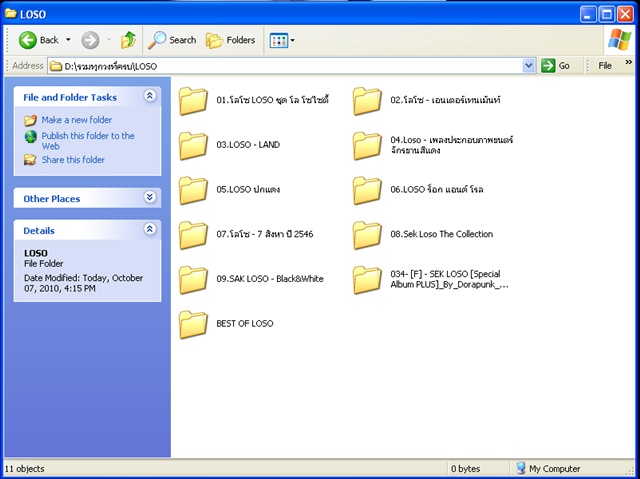Click the Publish to Web globe icon
The width and height of the screenshot is (640, 479).
coord(30,137)
